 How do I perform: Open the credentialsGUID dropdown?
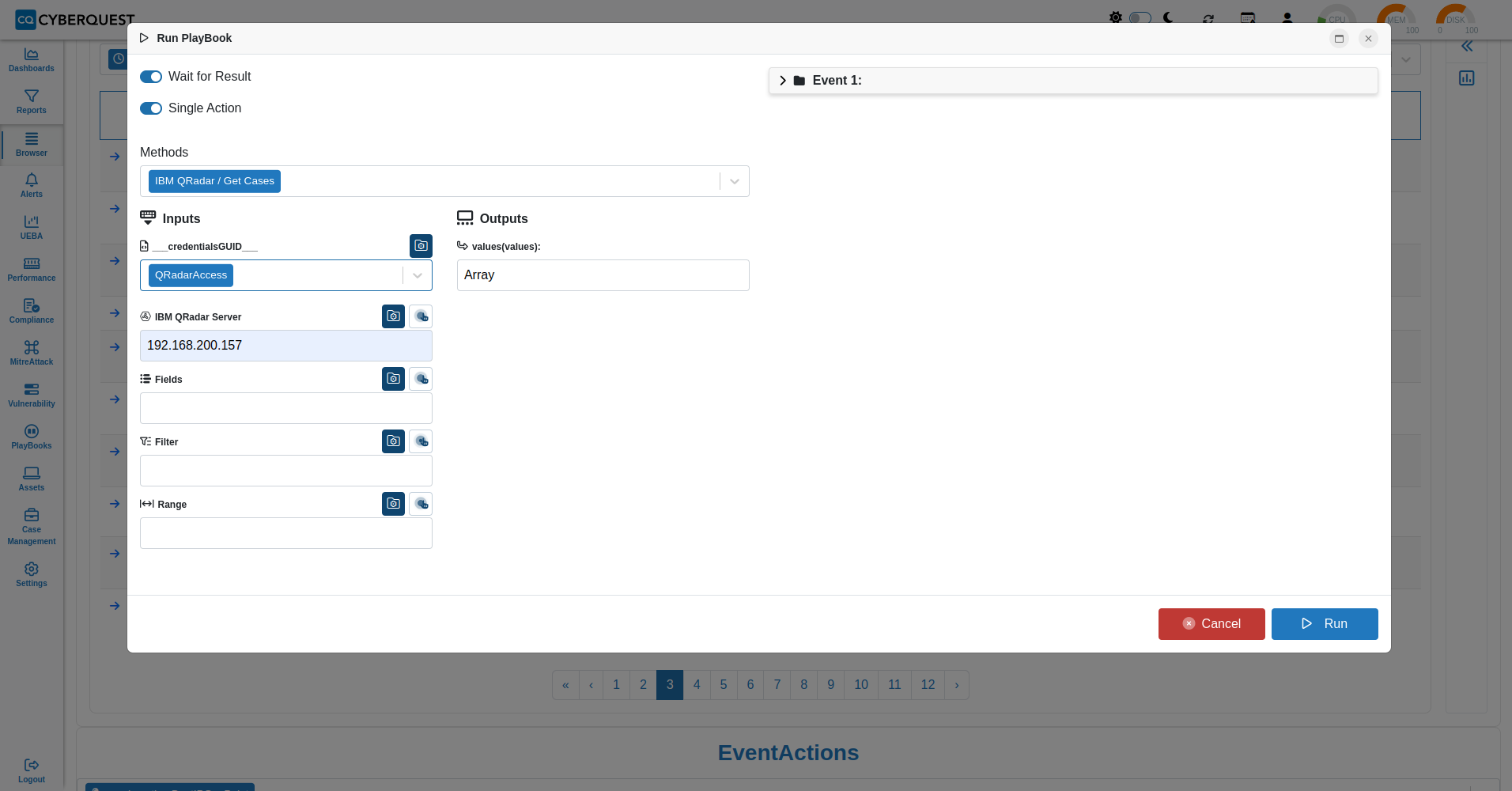pos(418,275)
